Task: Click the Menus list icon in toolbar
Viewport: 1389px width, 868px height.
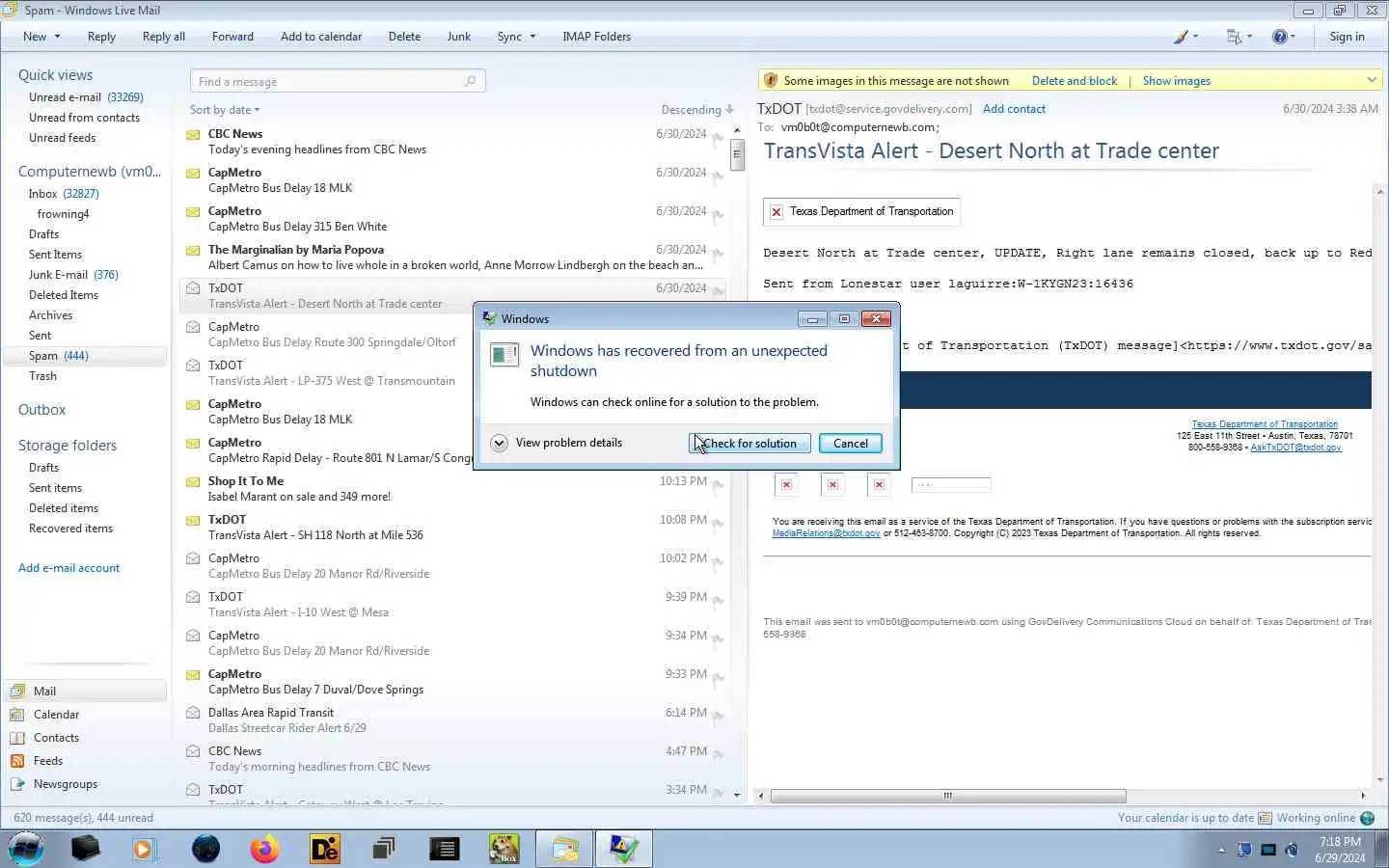Action: point(1234,37)
